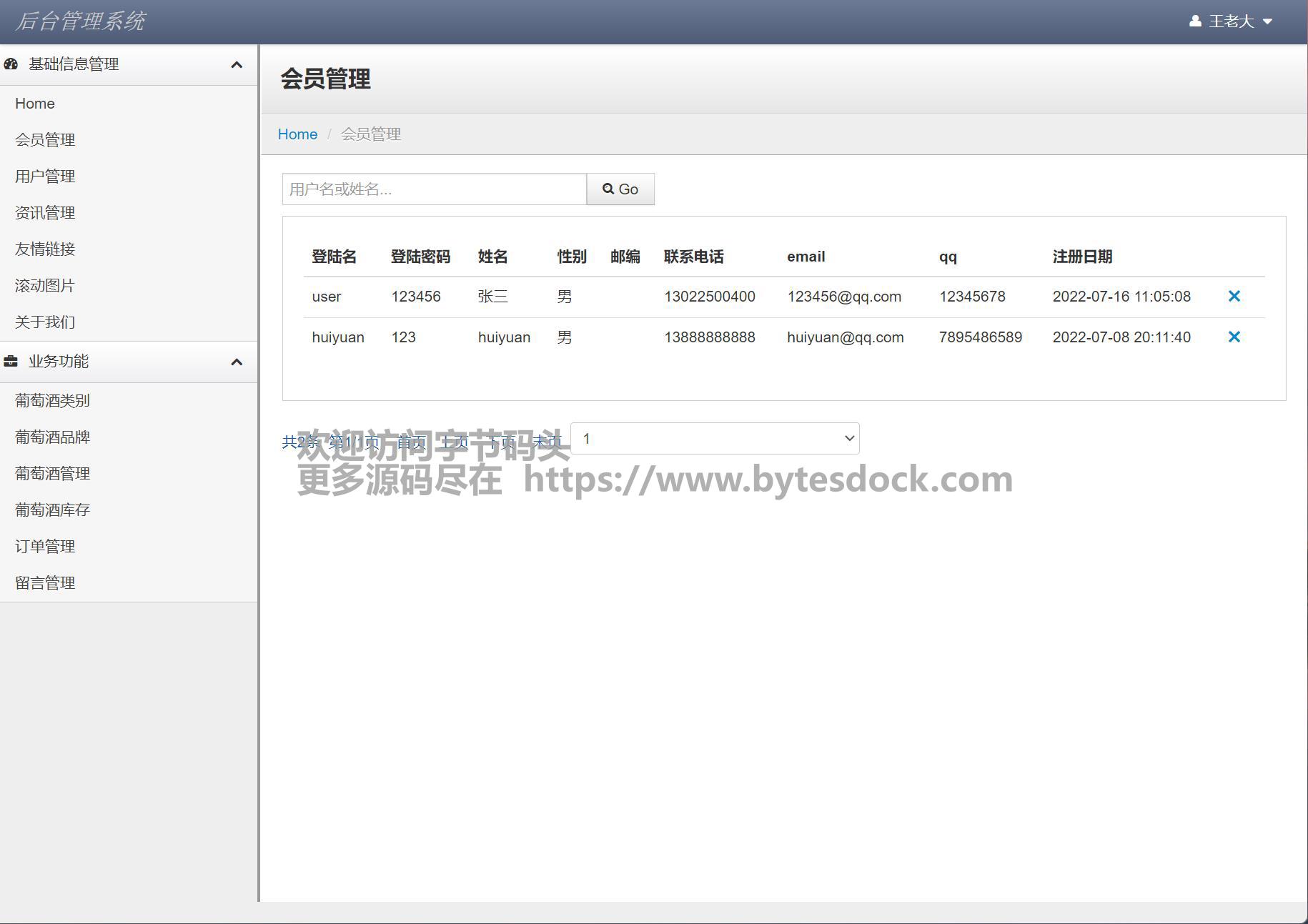The height and width of the screenshot is (924, 1308).
Task: Open 滚动图片 in the sidebar
Action: point(45,286)
